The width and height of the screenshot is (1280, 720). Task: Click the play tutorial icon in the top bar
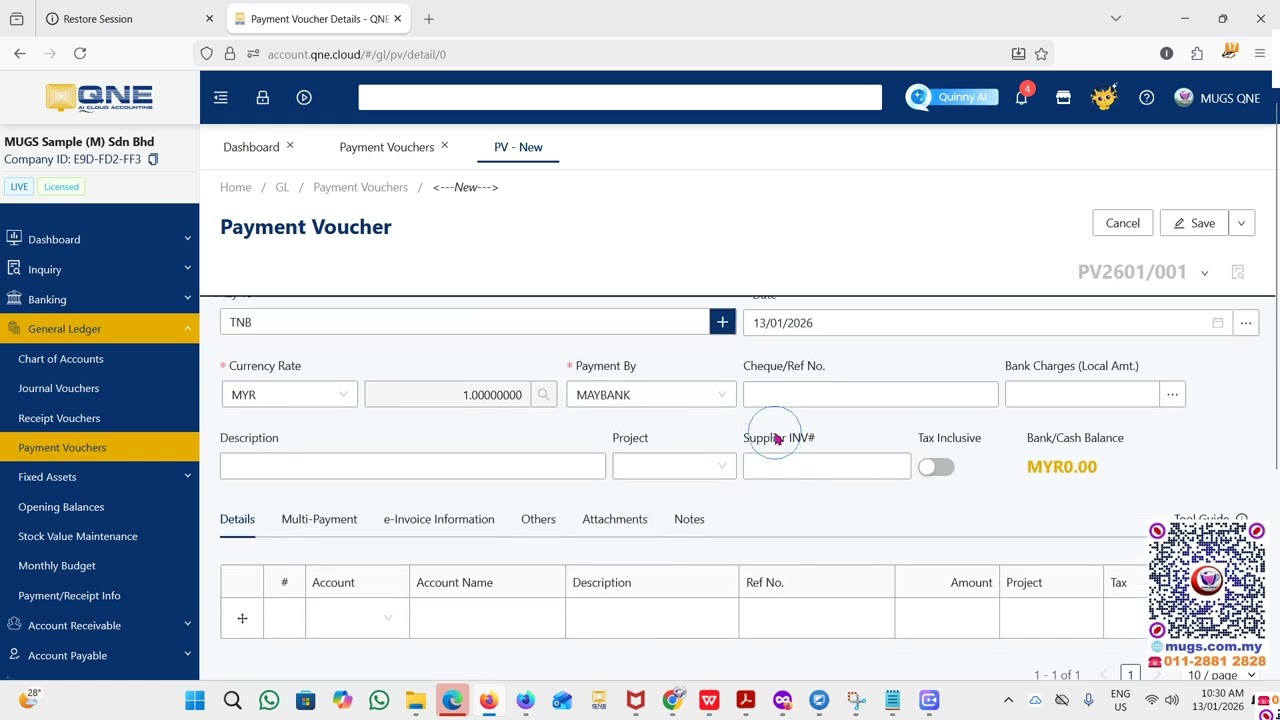tap(304, 97)
